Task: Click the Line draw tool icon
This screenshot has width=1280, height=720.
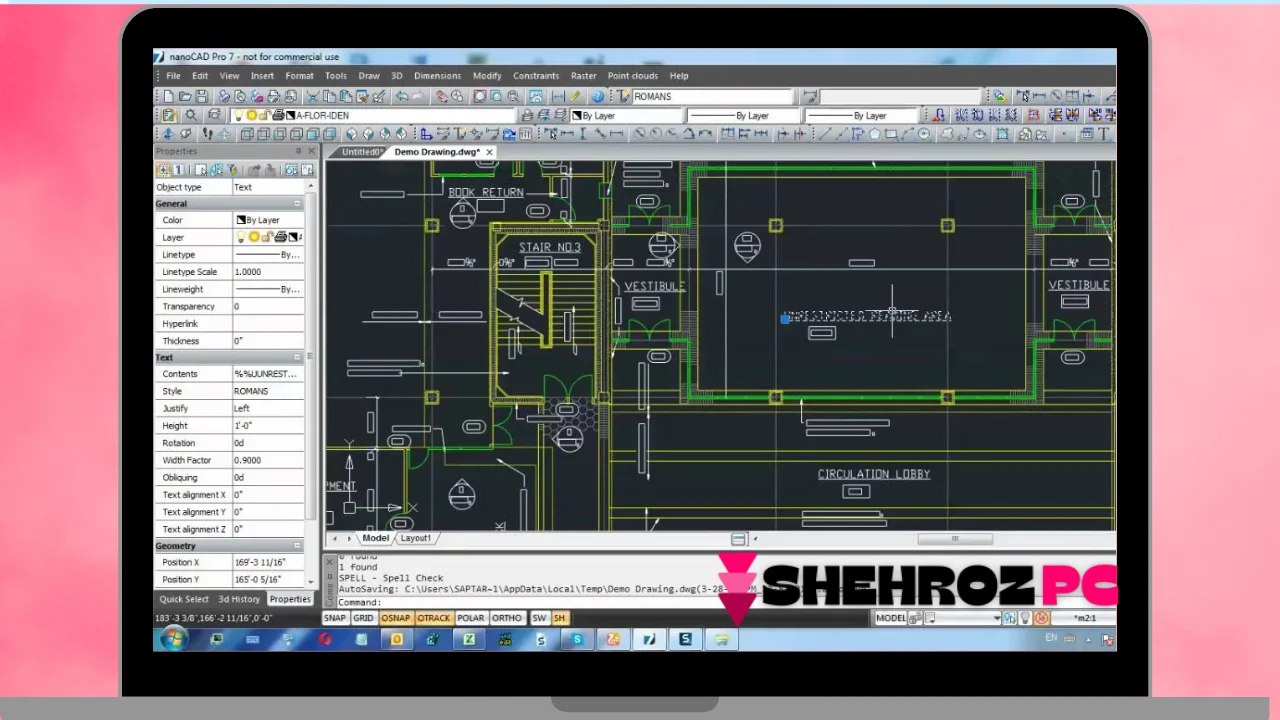Action: (825, 134)
